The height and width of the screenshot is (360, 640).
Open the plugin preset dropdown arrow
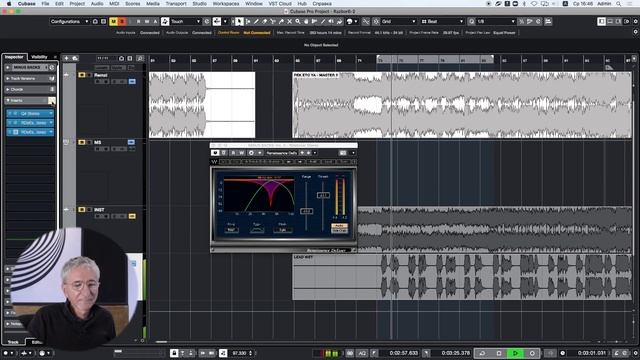point(315,153)
